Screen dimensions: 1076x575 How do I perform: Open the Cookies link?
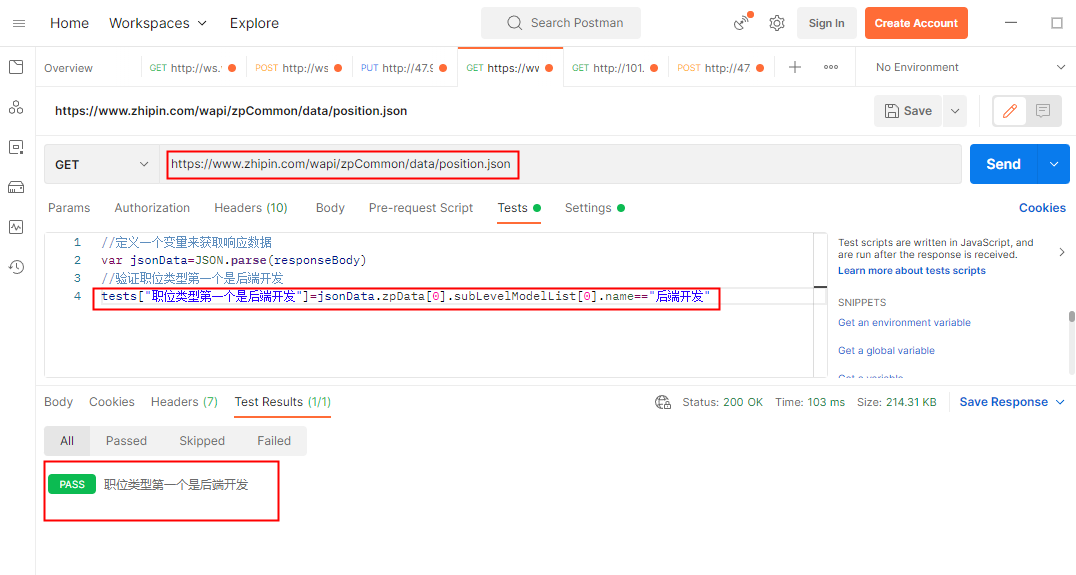(1042, 208)
